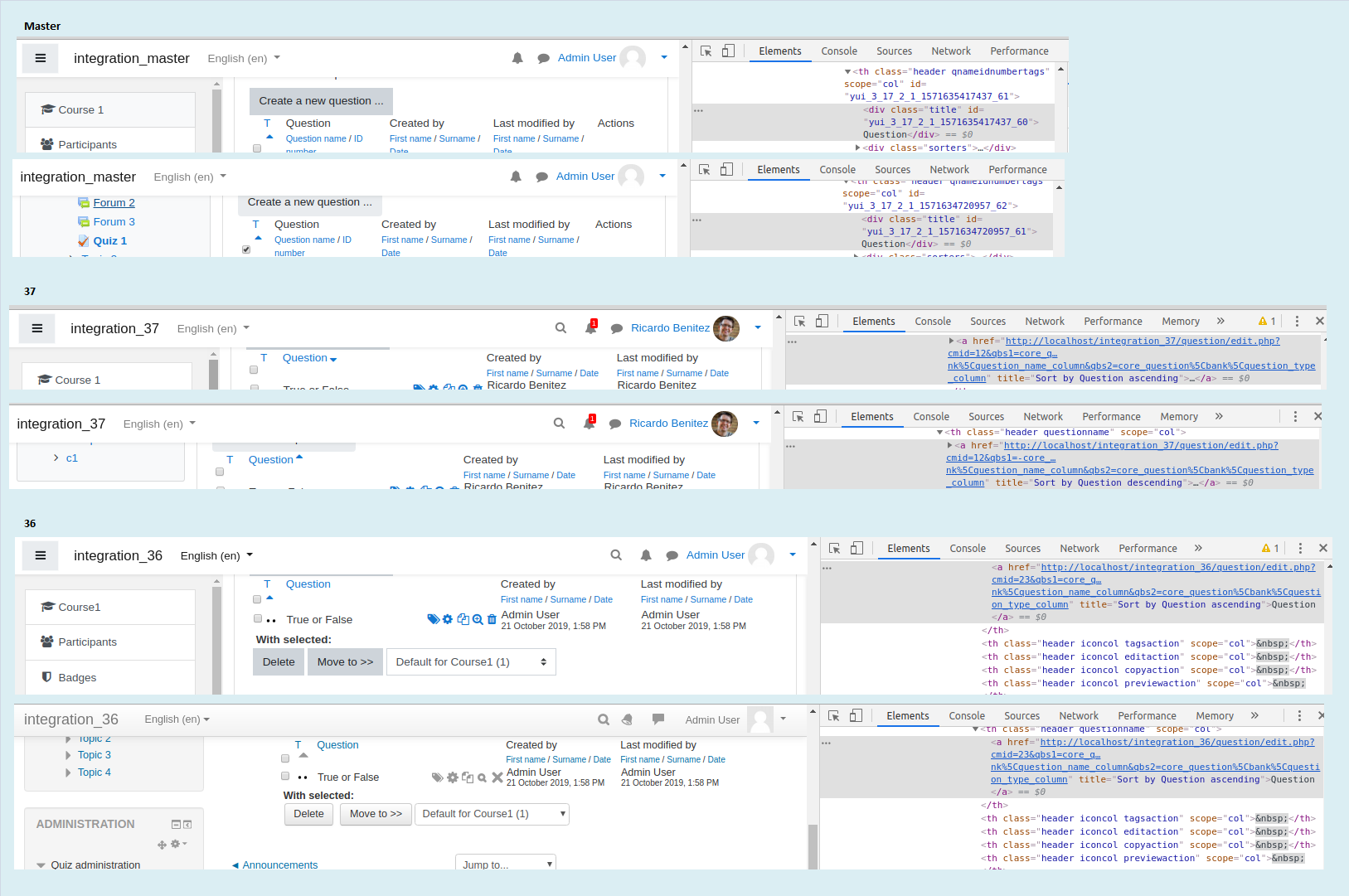This screenshot has height=896, width=1349.
Task: Expand the Topic 3 tree item
Action: click(x=68, y=755)
